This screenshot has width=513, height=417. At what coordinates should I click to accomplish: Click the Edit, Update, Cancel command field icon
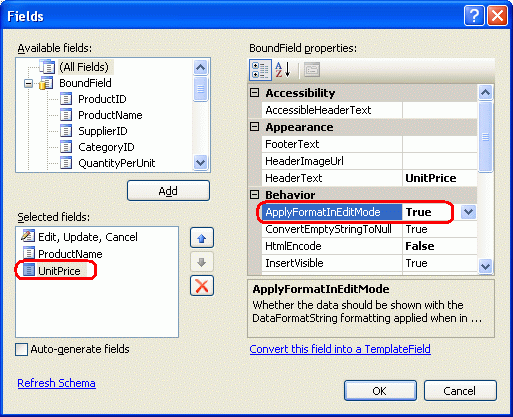28,236
